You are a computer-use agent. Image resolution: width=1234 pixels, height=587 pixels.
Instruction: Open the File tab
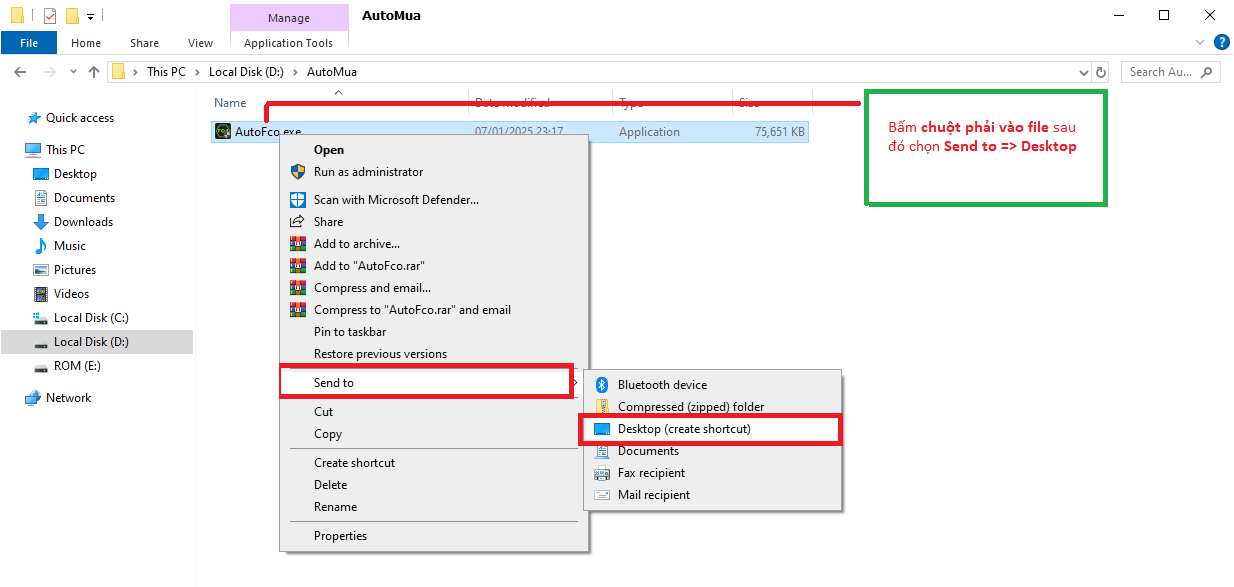(29, 43)
